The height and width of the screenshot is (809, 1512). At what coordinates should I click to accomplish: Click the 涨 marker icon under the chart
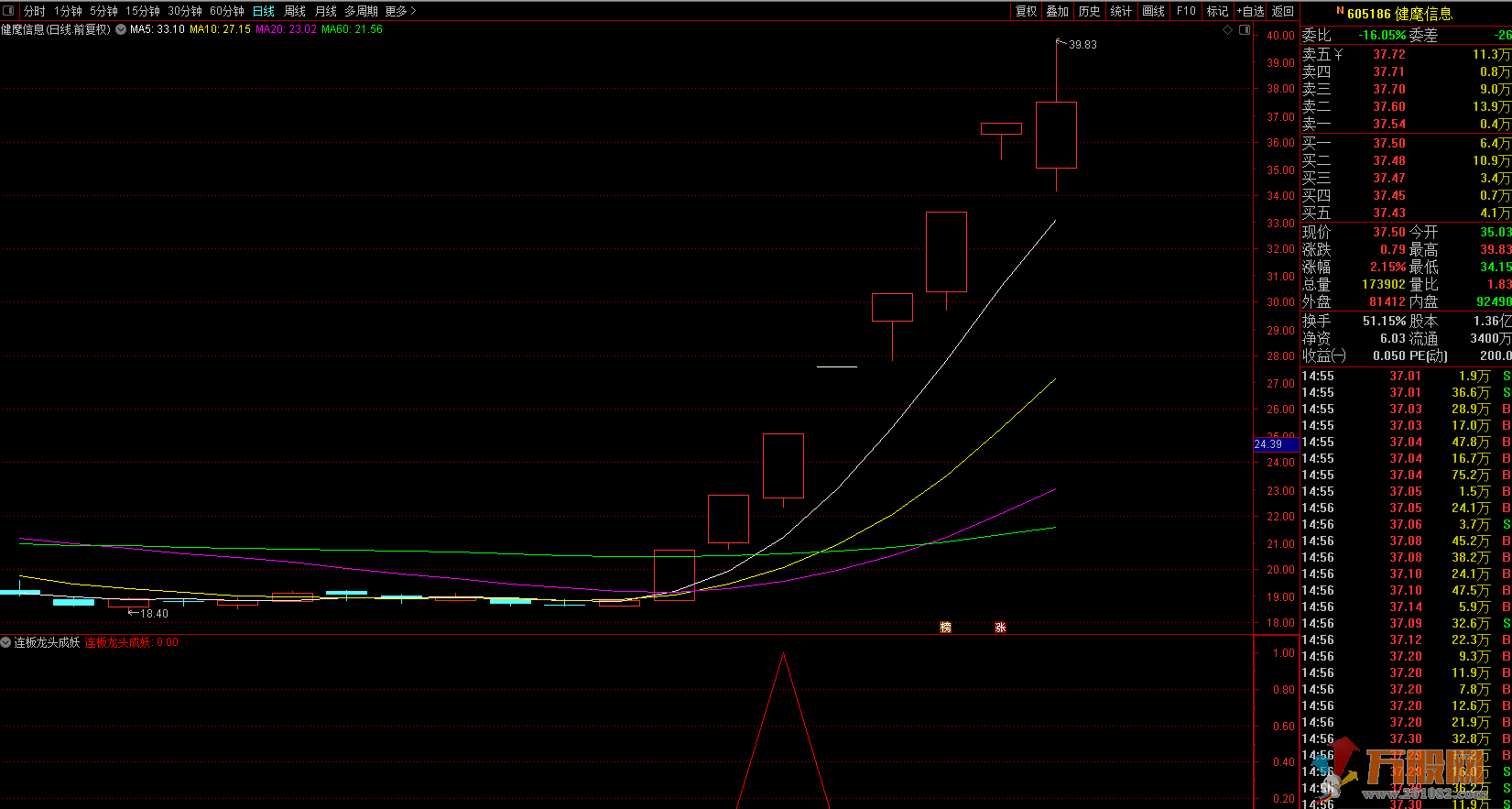[1001, 628]
